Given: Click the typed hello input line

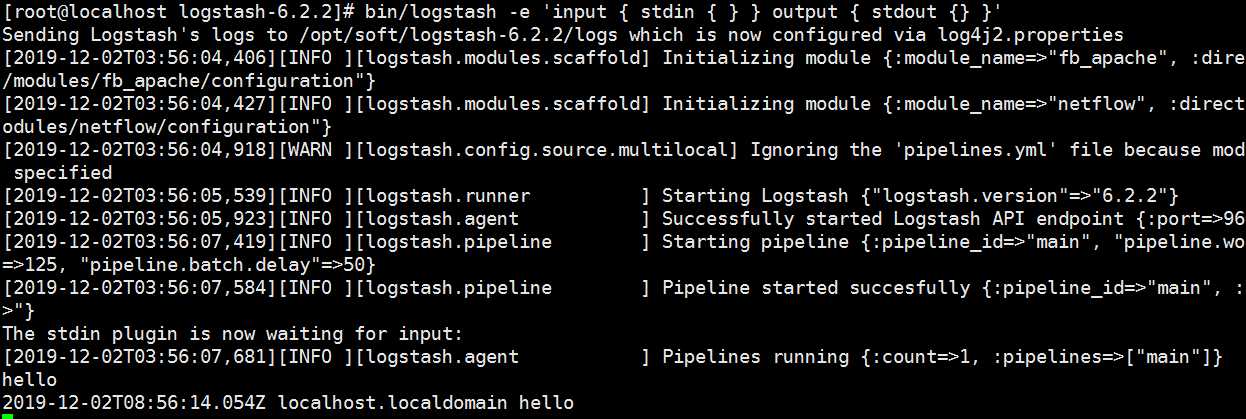Looking at the screenshot, I should click(29, 379).
